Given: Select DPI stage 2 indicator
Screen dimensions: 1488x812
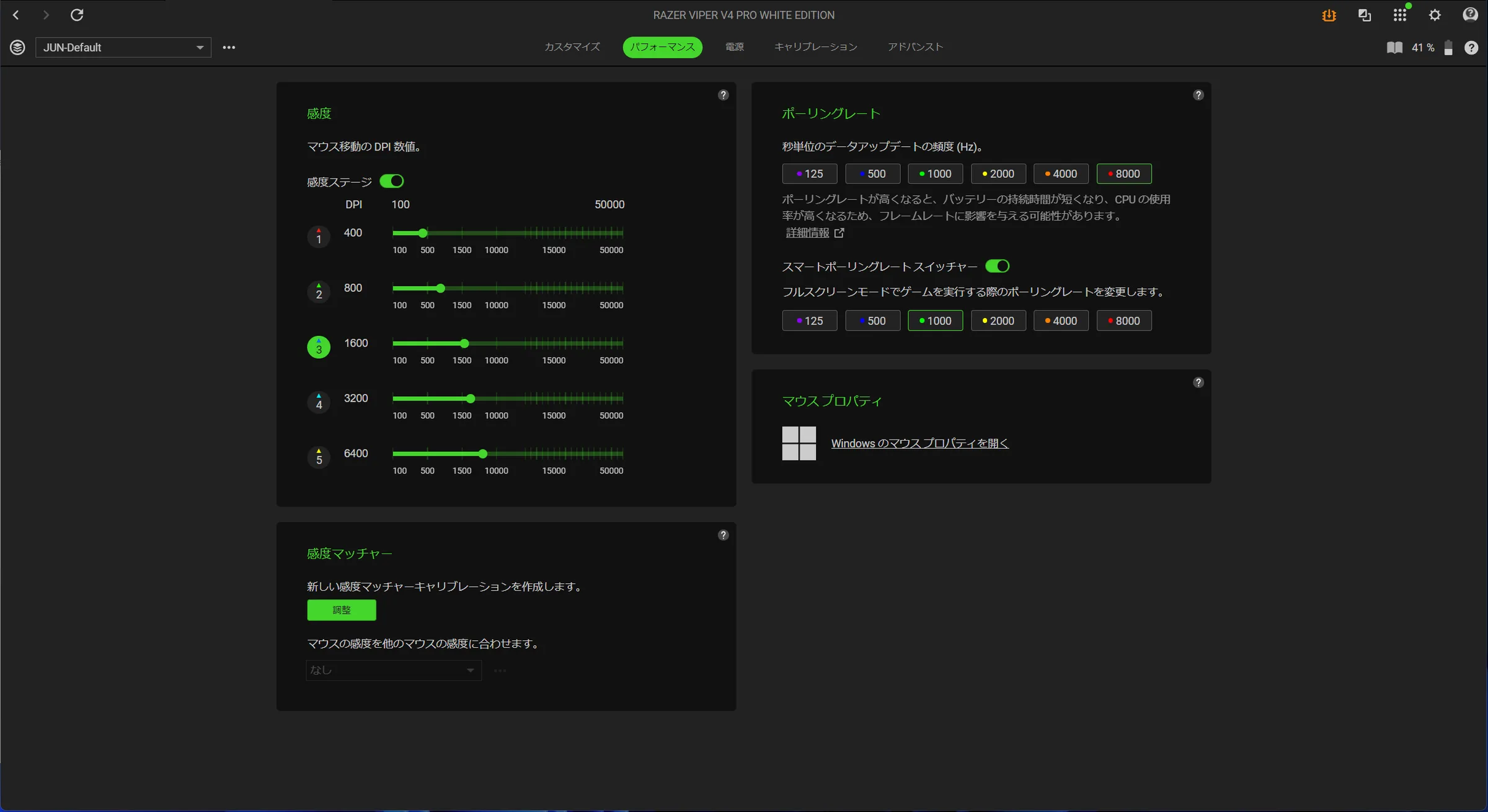Looking at the screenshot, I should (319, 291).
